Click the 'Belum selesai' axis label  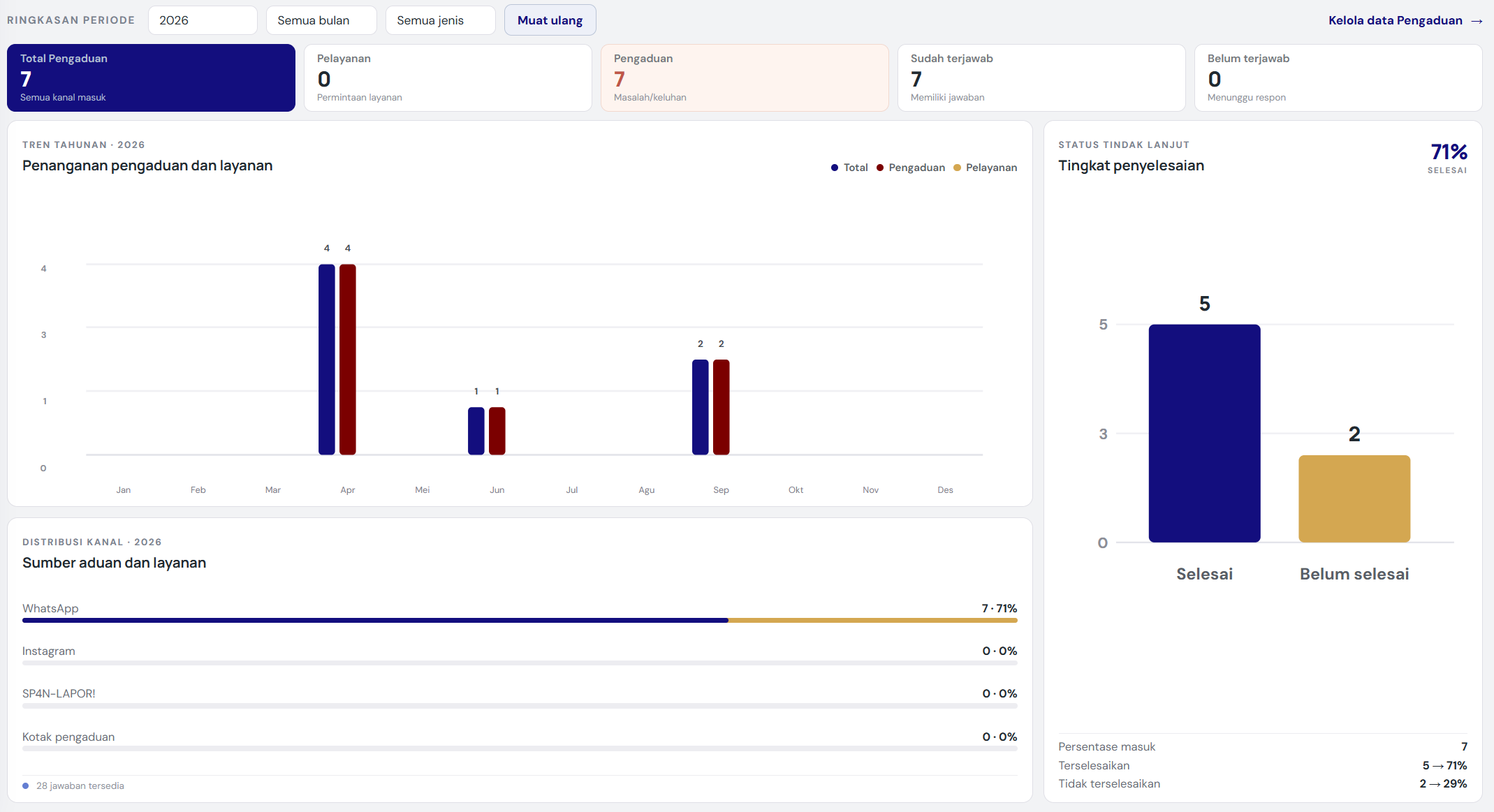(x=1354, y=574)
